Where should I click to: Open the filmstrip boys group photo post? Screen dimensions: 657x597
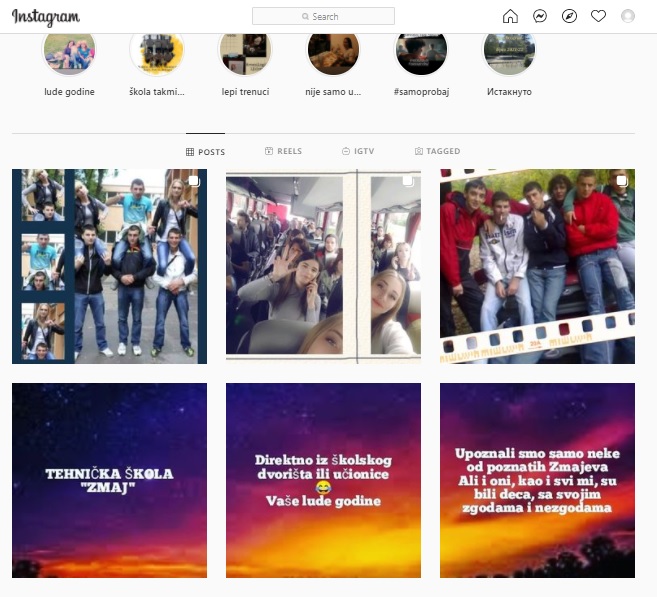pyautogui.click(x=537, y=266)
